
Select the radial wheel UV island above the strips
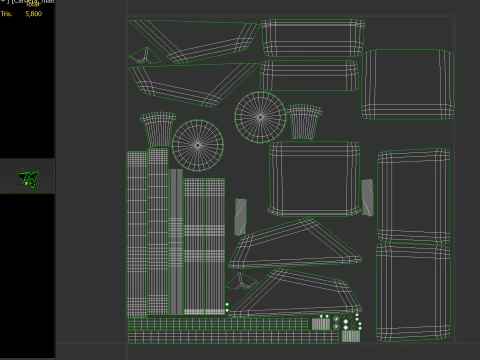pyautogui.click(x=198, y=145)
